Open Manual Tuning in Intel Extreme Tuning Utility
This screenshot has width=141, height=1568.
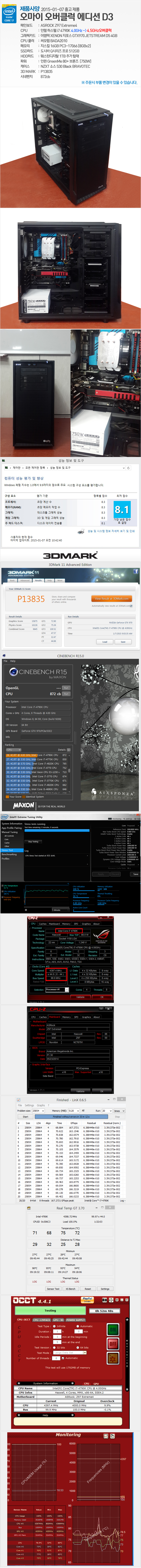point(10,832)
